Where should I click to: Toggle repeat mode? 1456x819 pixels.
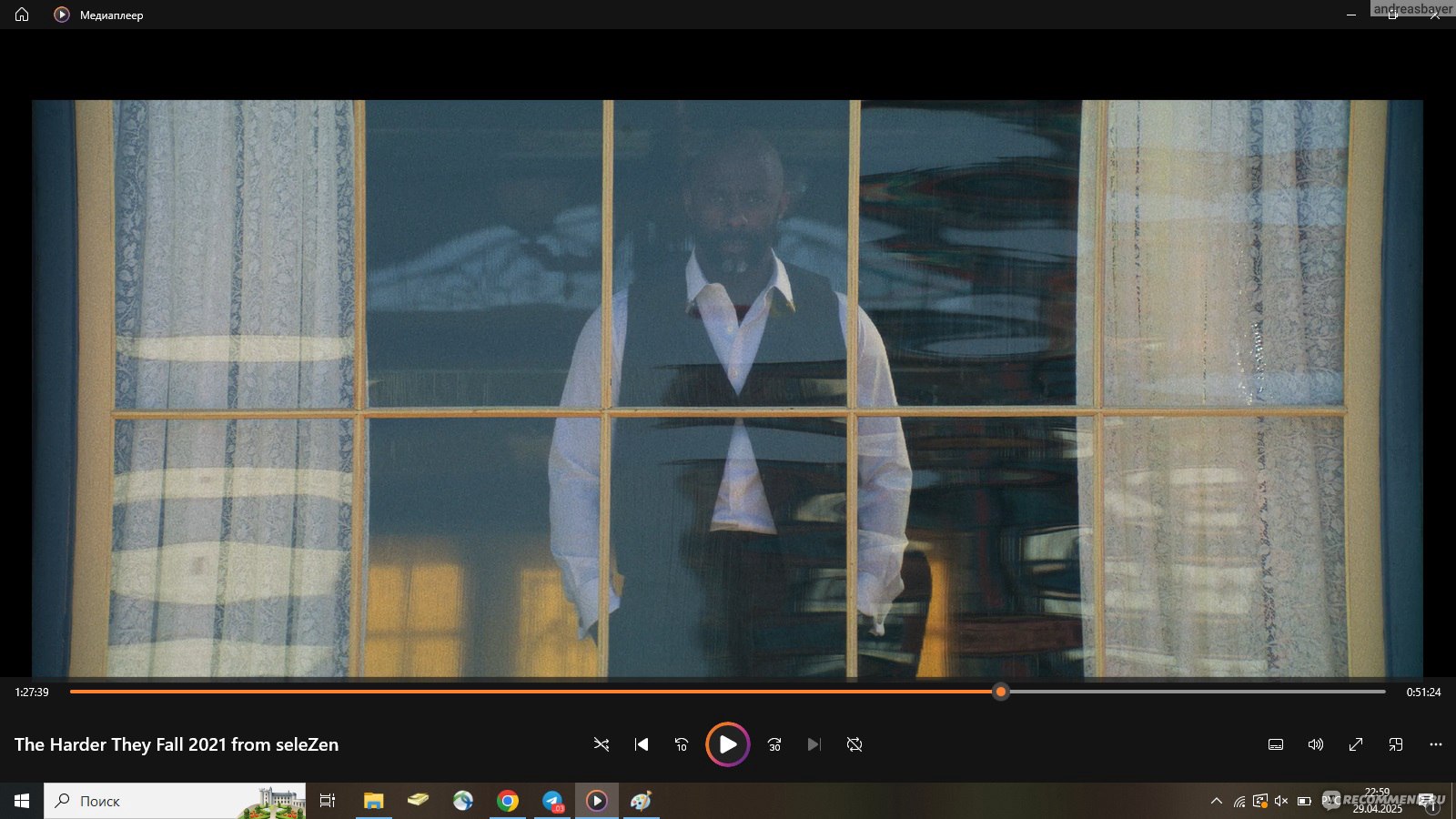854,744
